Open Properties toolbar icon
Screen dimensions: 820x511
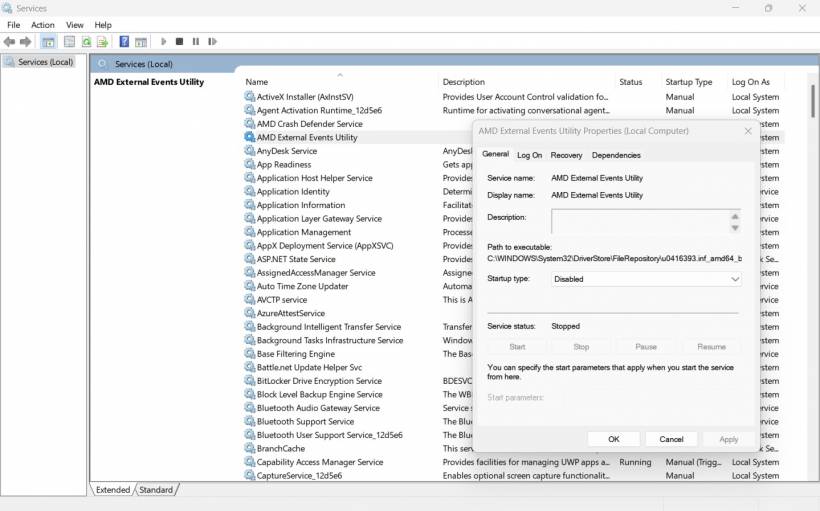[x=69, y=42]
